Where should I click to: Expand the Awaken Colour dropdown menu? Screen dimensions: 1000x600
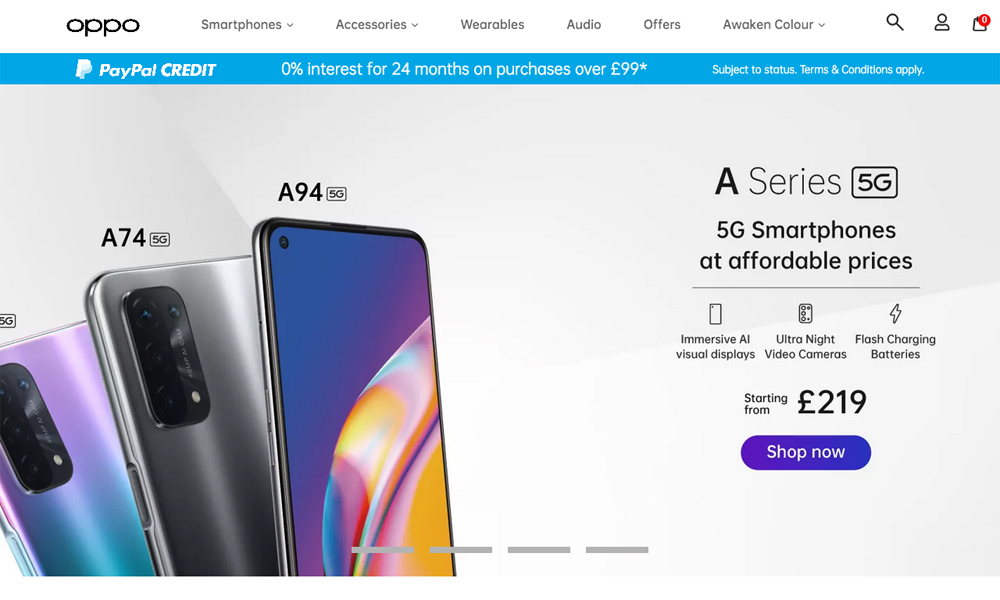point(774,25)
